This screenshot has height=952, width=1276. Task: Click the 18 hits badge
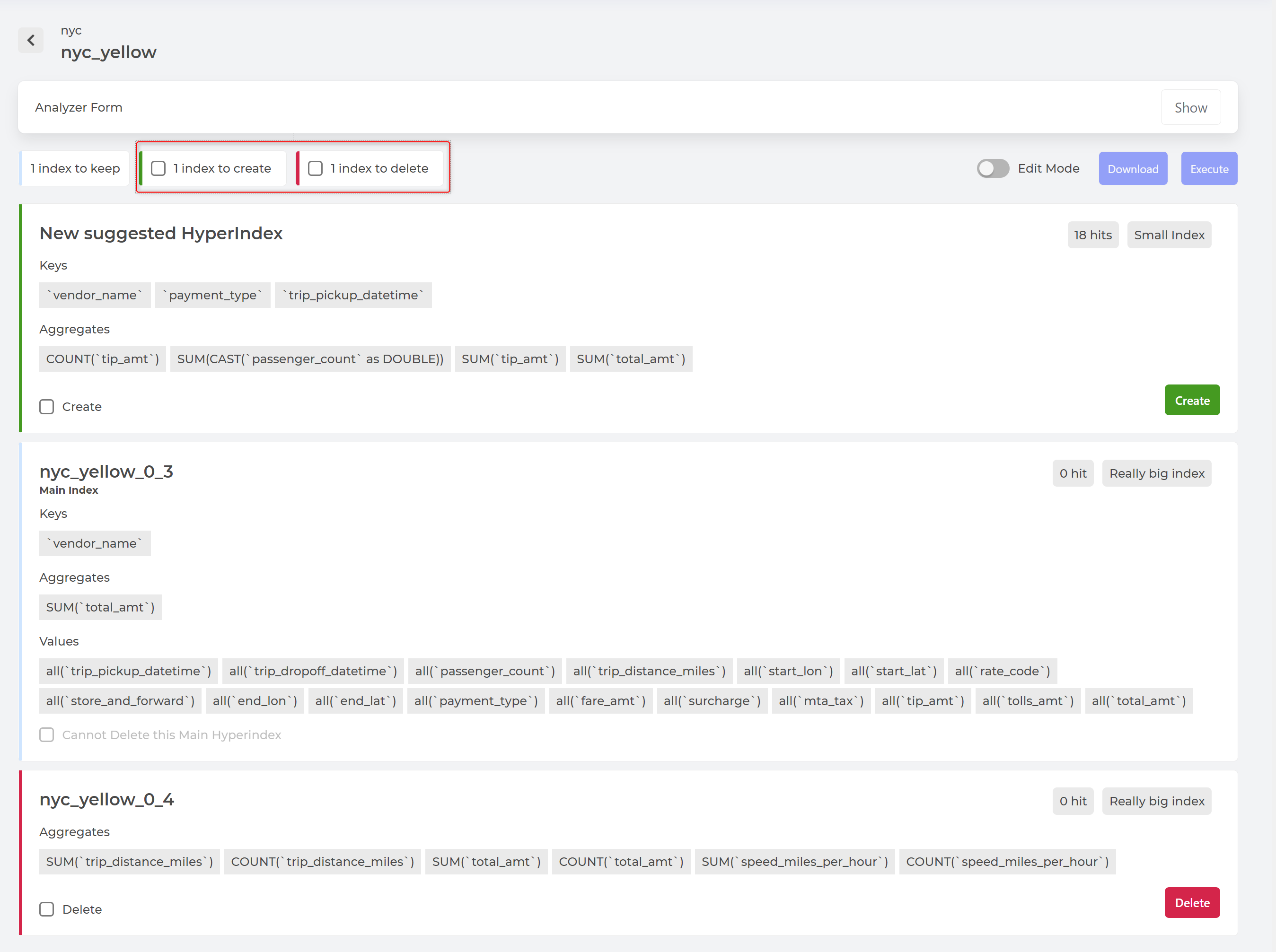(x=1093, y=235)
